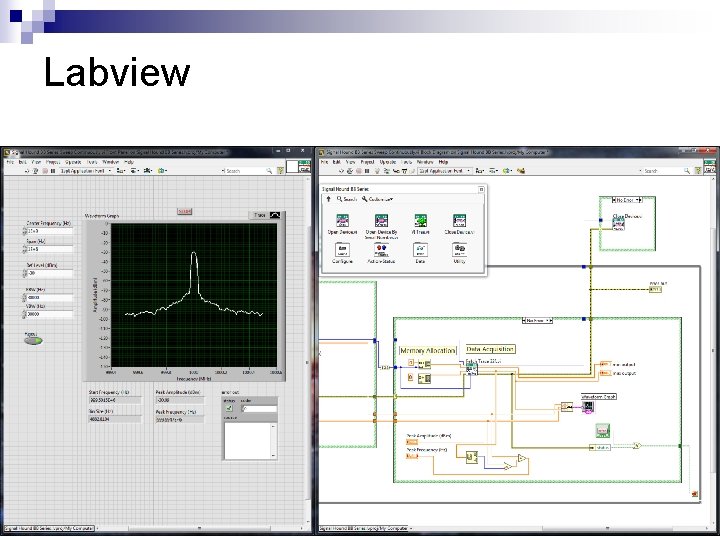The width and height of the screenshot is (720, 540).
Task: Open Operate menu in Front Panel window
Action: tap(73, 162)
